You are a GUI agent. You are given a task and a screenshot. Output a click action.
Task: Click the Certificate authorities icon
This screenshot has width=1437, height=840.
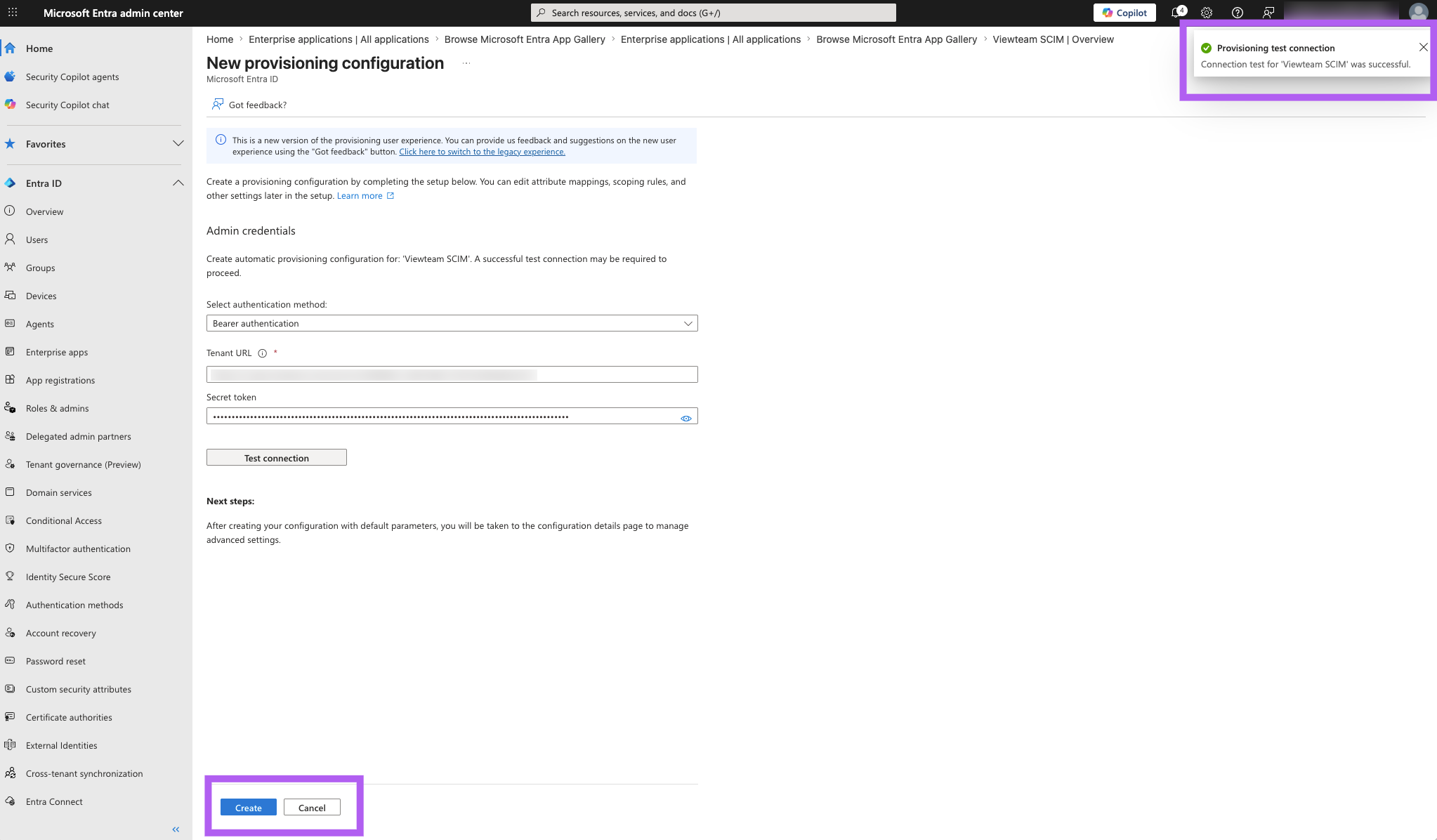click(10, 717)
